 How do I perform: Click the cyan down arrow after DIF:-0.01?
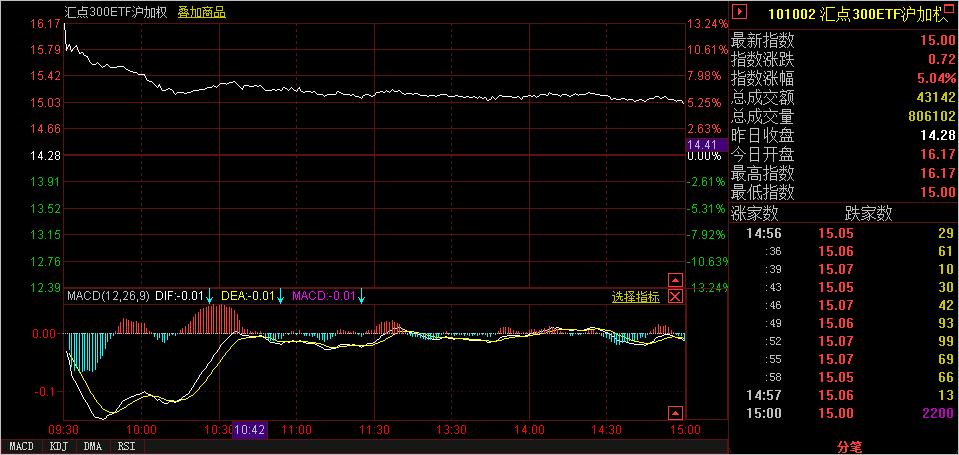pyautogui.click(x=209, y=297)
